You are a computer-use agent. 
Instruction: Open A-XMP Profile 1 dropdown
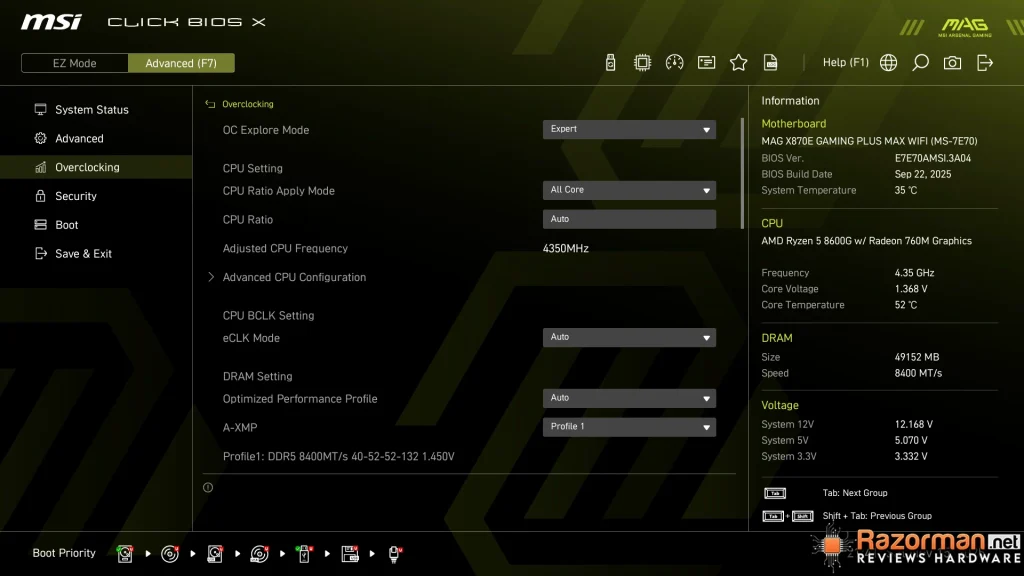[x=629, y=426]
